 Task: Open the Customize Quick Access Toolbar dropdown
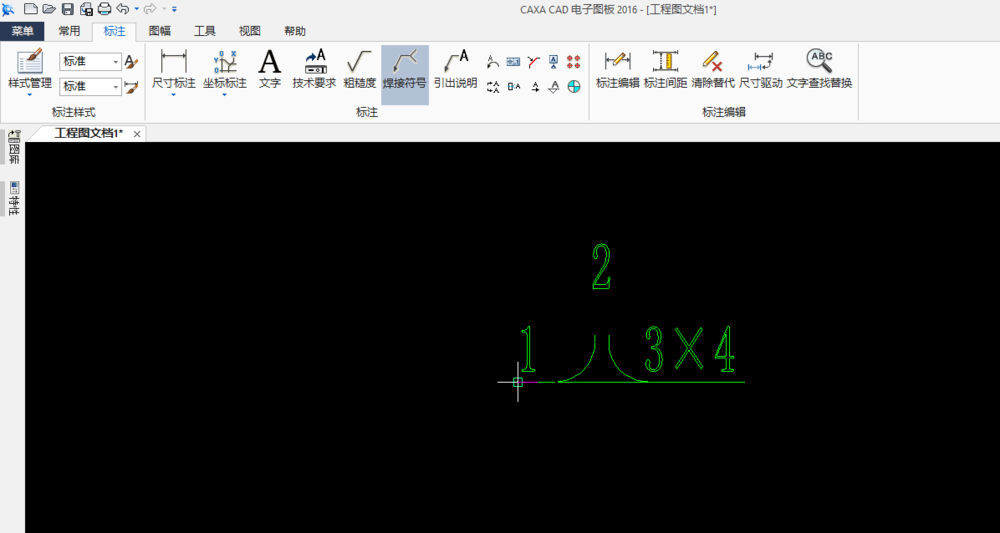(175, 9)
